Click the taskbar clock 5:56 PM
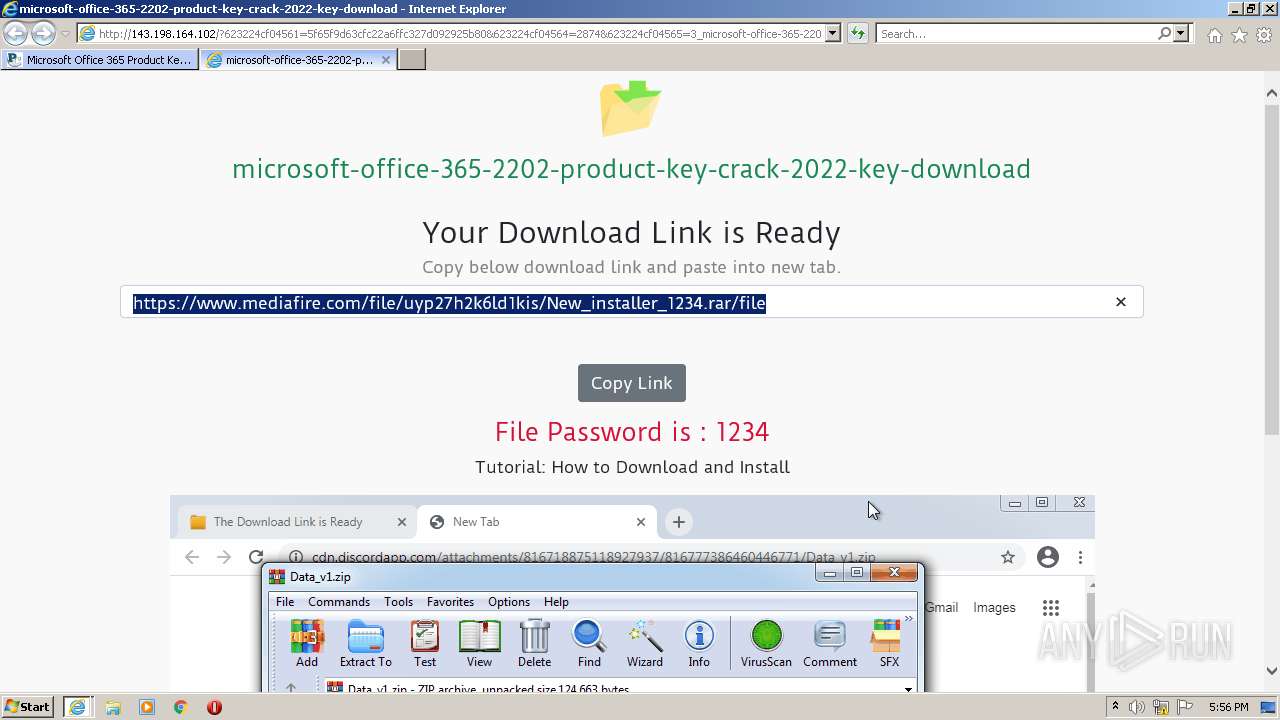The height and width of the screenshot is (720, 1280). [x=1228, y=707]
